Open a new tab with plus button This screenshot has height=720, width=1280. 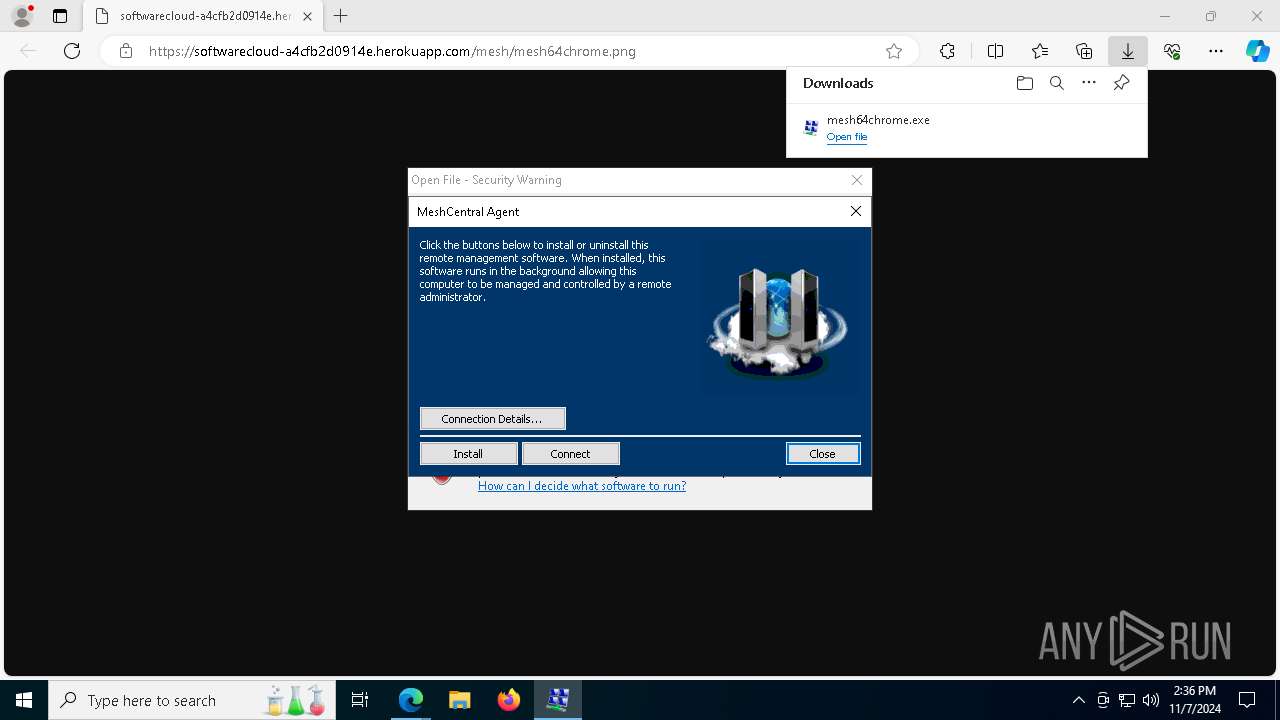(341, 16)
